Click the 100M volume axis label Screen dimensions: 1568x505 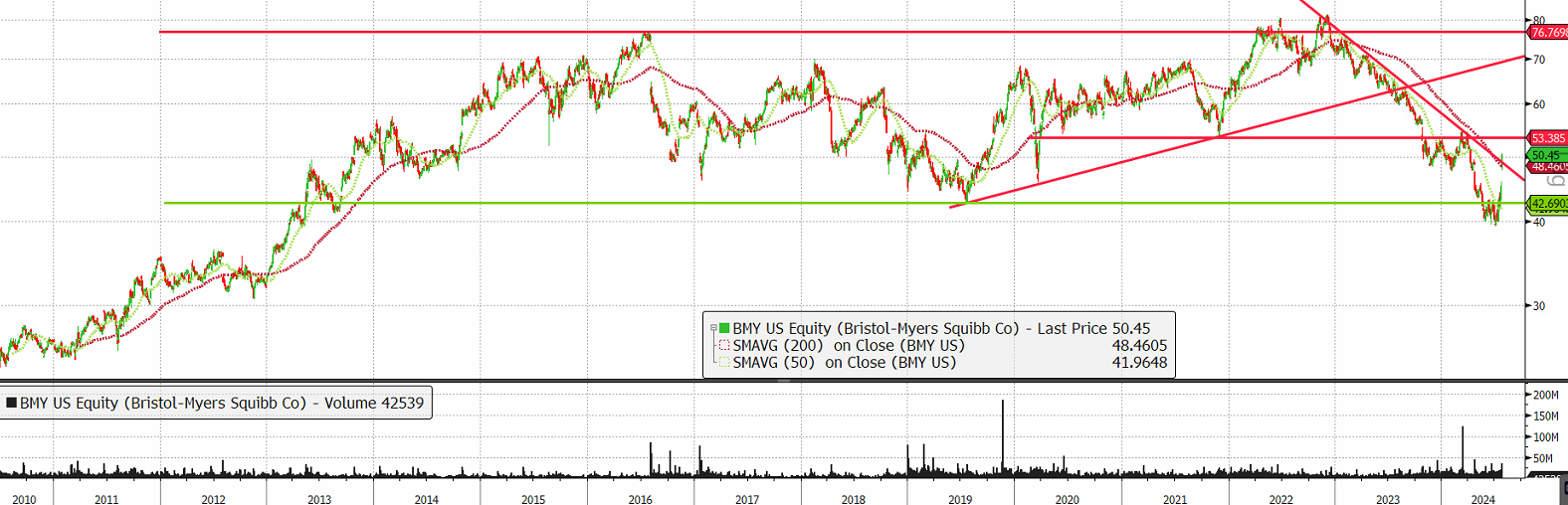pos(1545,436)
